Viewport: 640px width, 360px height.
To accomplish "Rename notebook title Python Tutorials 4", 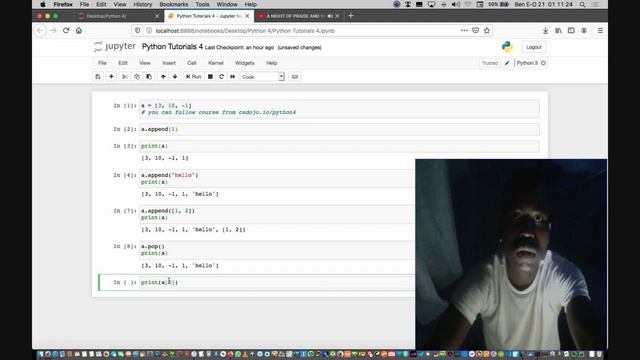I will [x=172, y=47].
